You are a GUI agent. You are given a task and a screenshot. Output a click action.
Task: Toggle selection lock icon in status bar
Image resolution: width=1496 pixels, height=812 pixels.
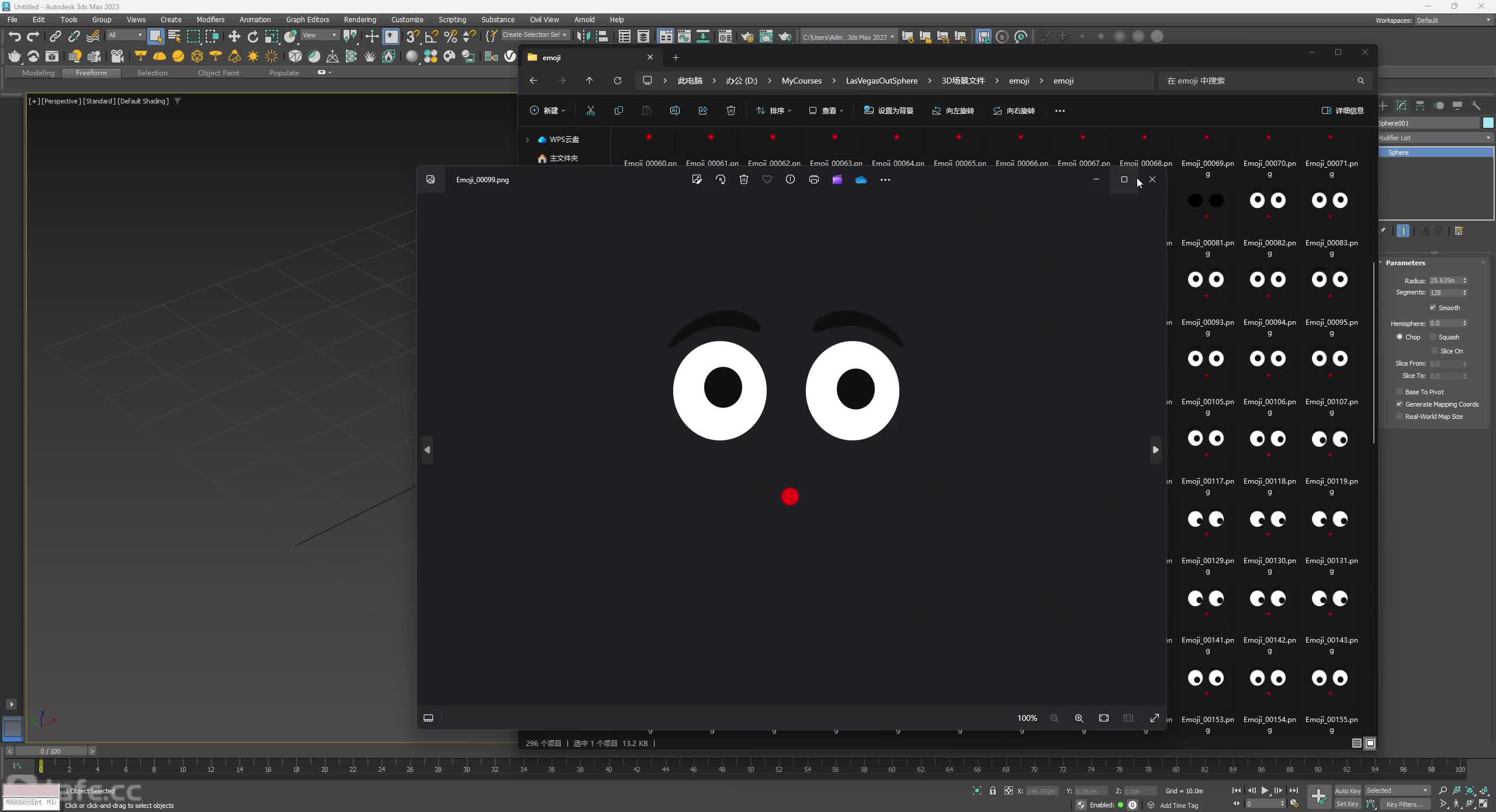(993, 791)
